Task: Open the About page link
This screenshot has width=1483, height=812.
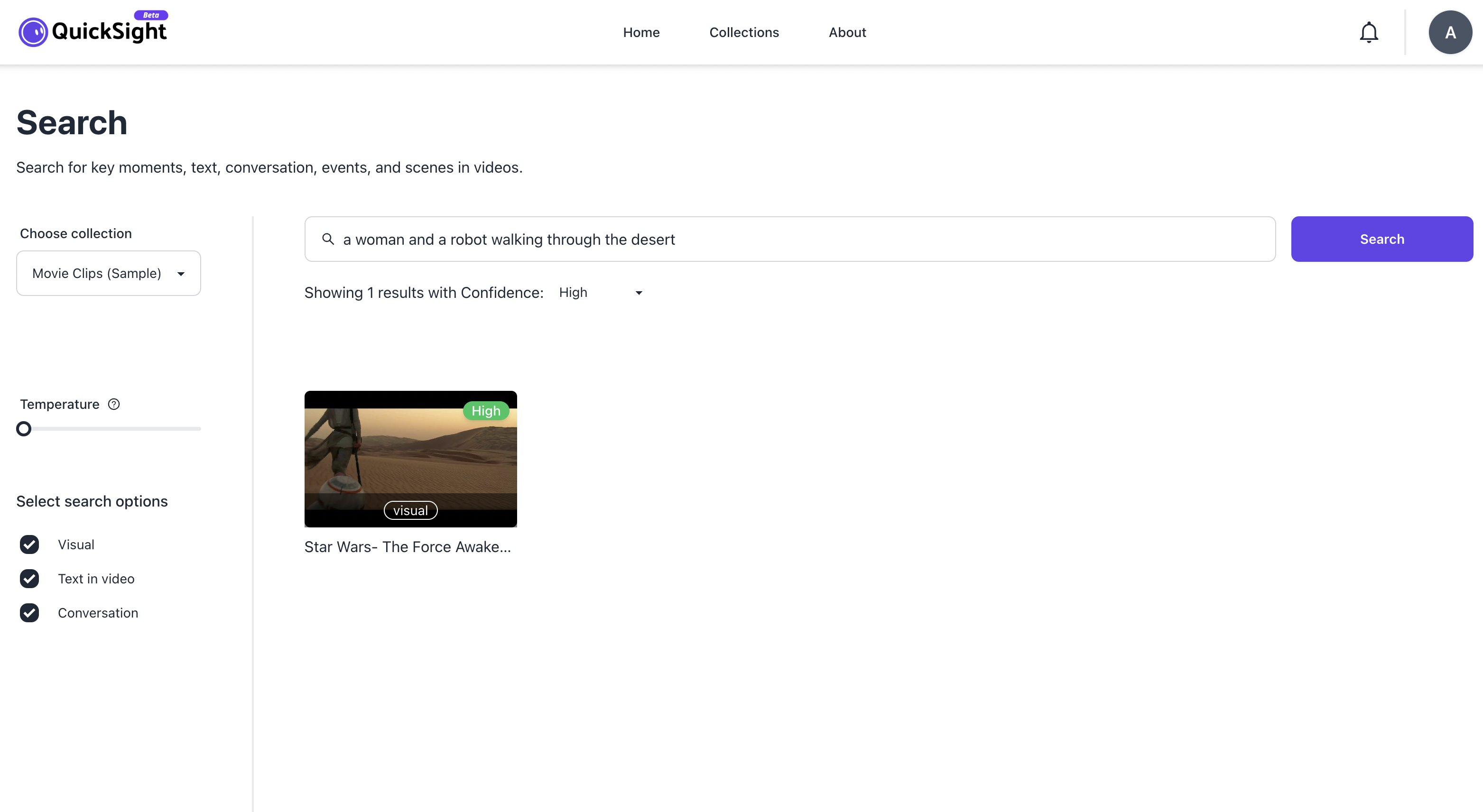Action: (847, 32)
